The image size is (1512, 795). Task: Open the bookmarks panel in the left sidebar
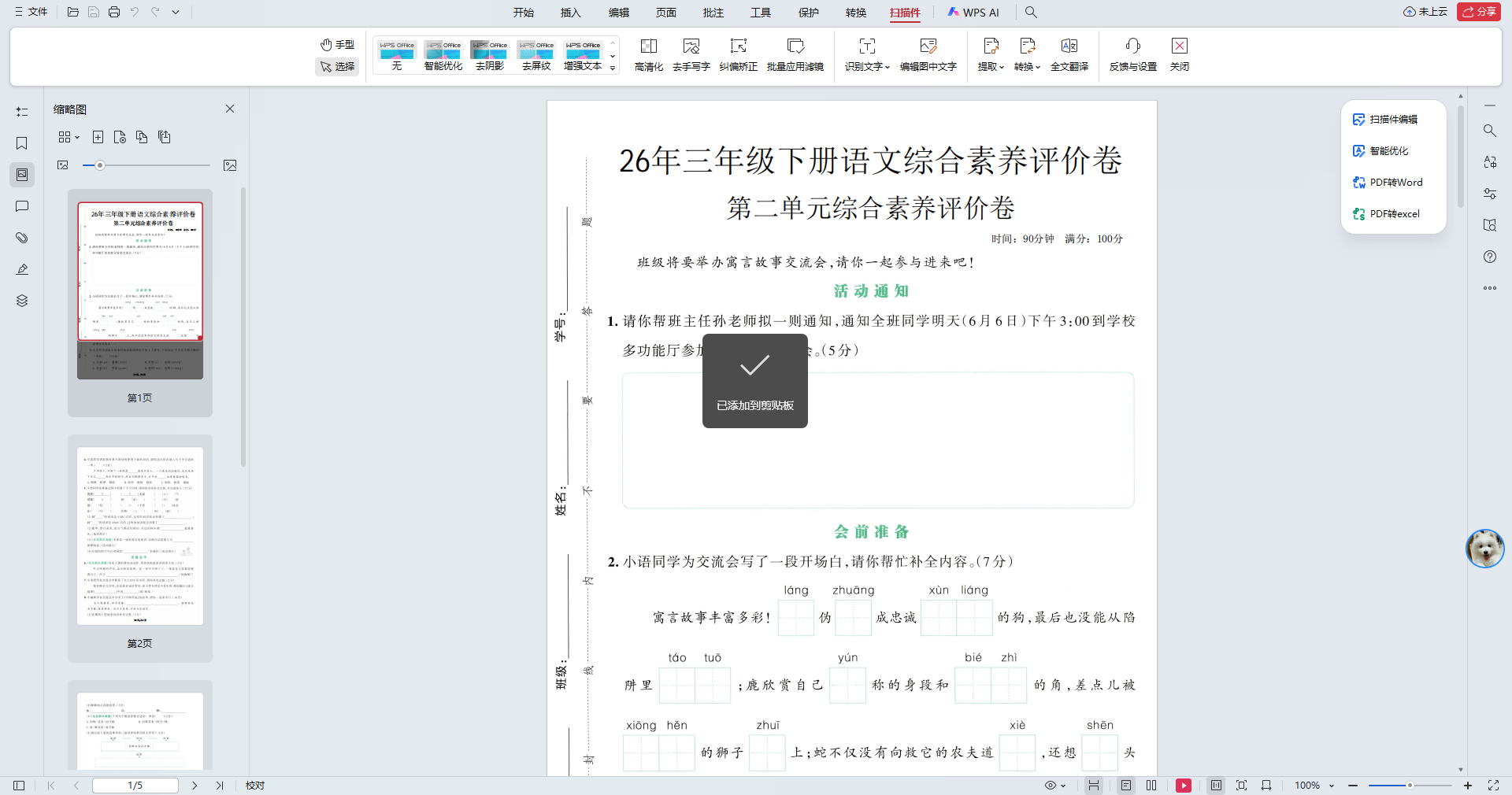point(21,143)
